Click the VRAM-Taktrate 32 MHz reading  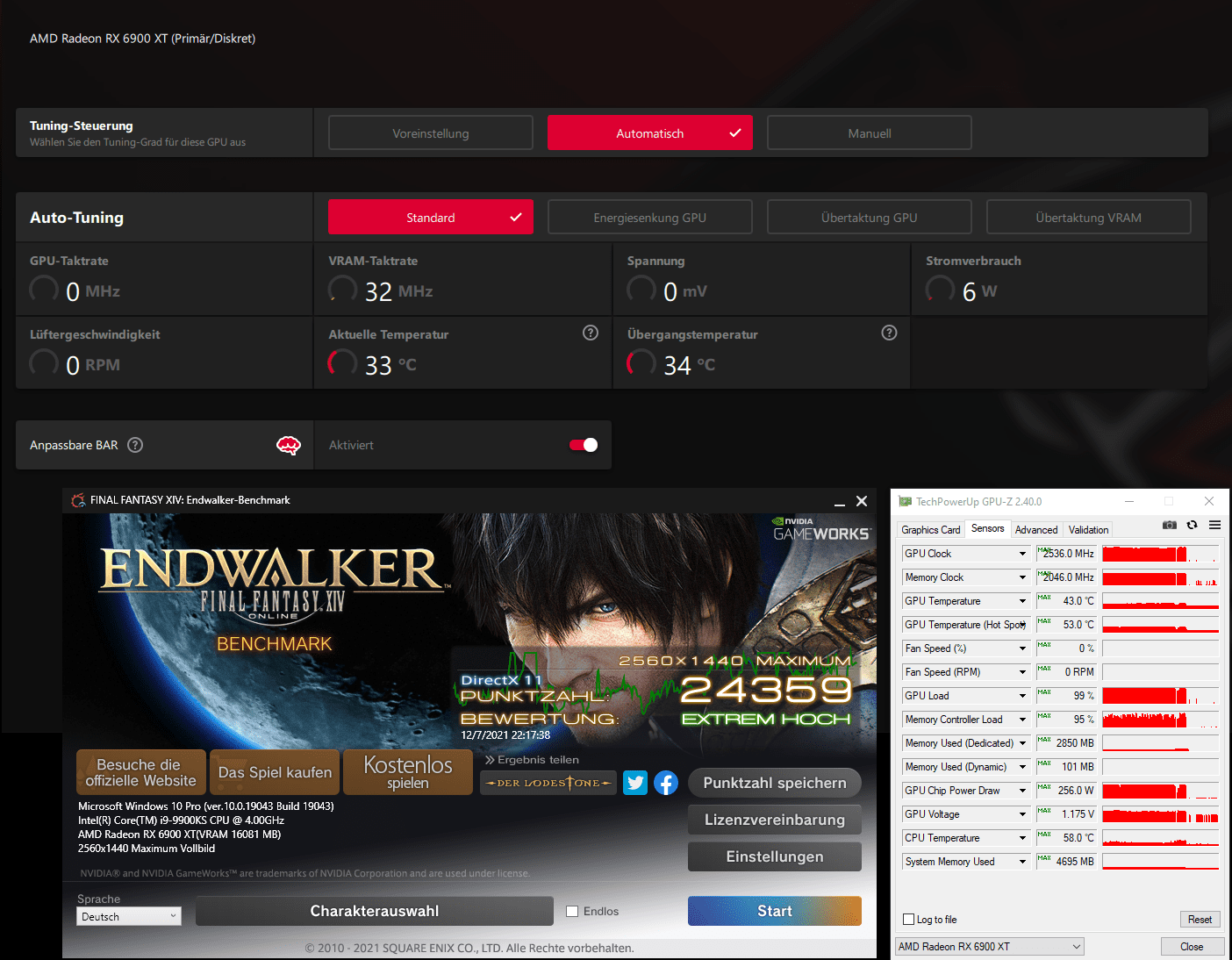398,291
